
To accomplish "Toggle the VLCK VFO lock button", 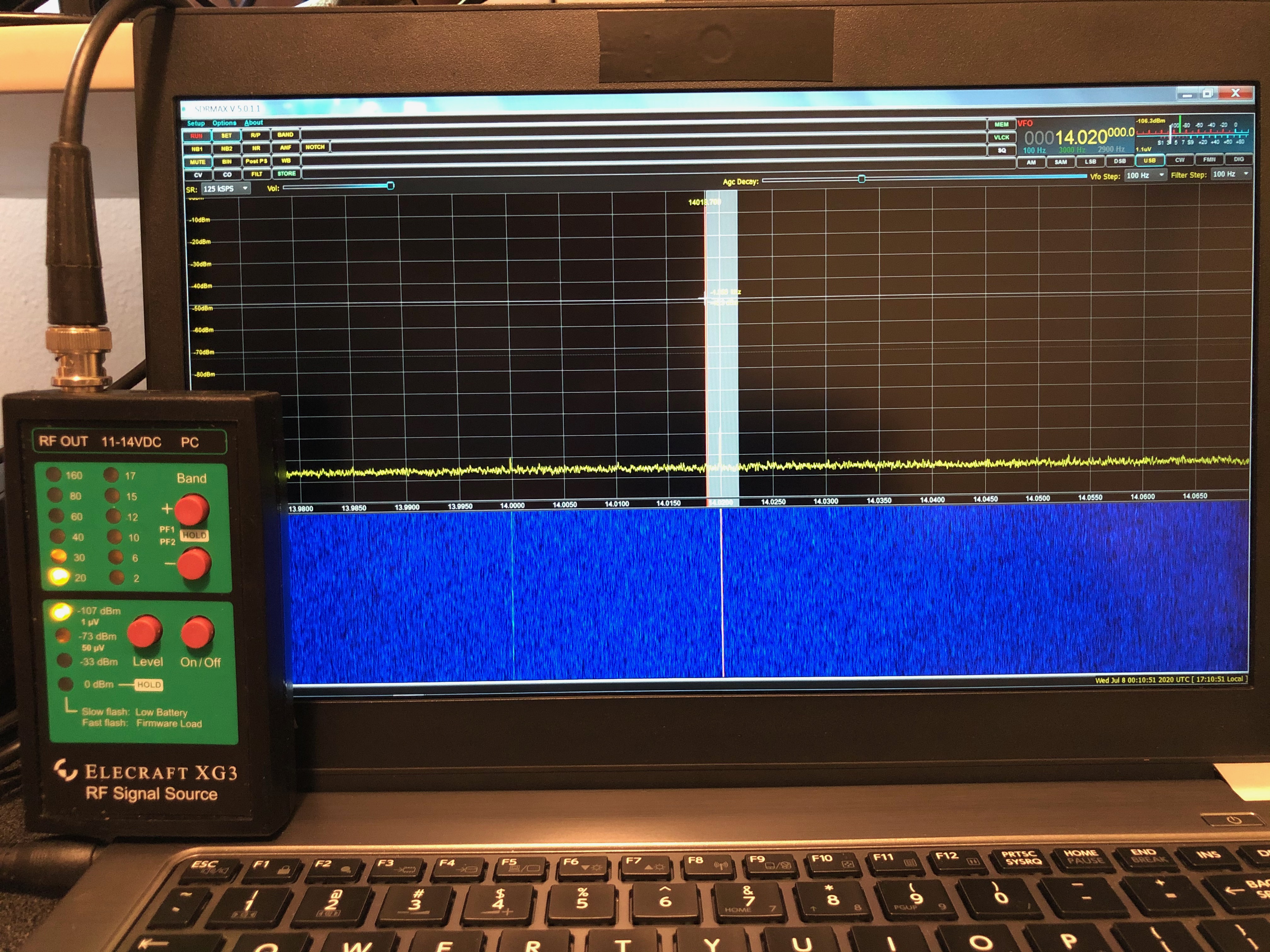I will pos(1001,138).
